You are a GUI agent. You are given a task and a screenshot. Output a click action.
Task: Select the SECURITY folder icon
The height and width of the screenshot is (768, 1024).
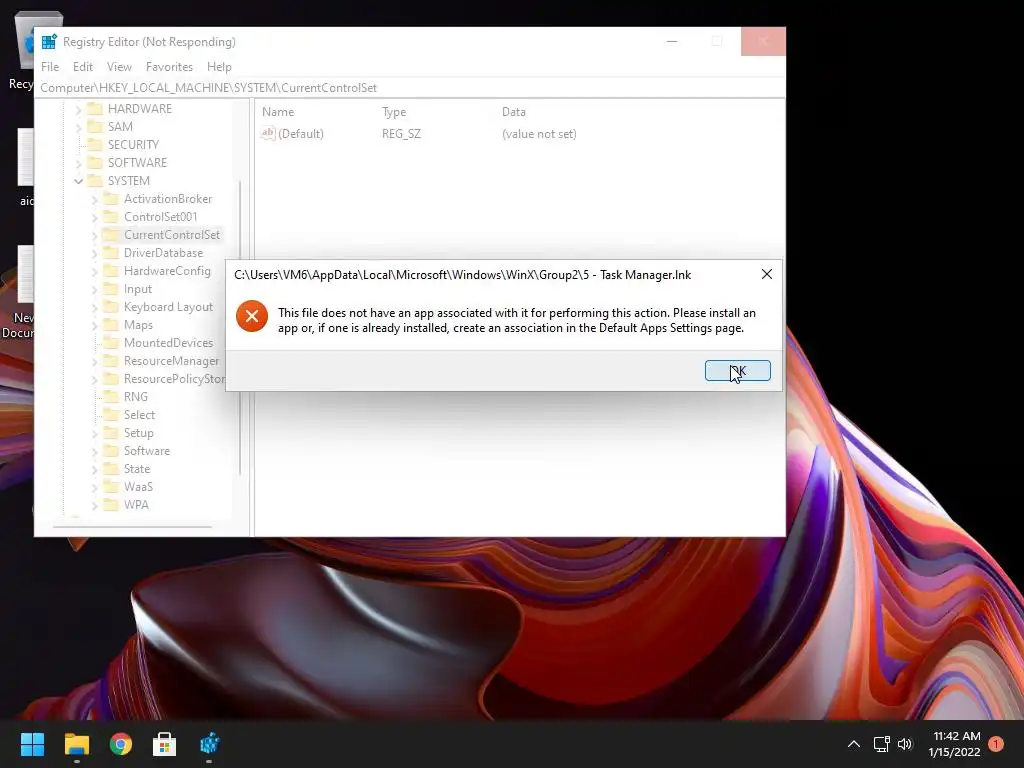(95, 144)
